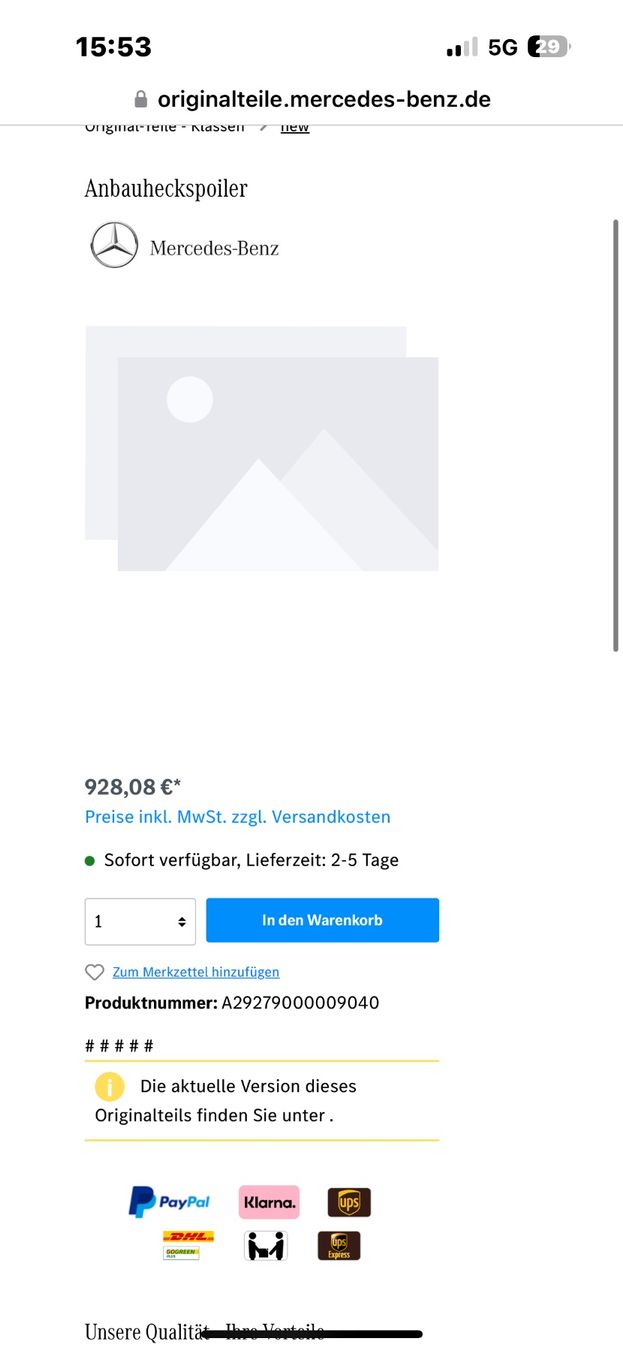The image size is (623, 1350).
Task: Open the 'new' breadcrumb link
Action: 295,127
